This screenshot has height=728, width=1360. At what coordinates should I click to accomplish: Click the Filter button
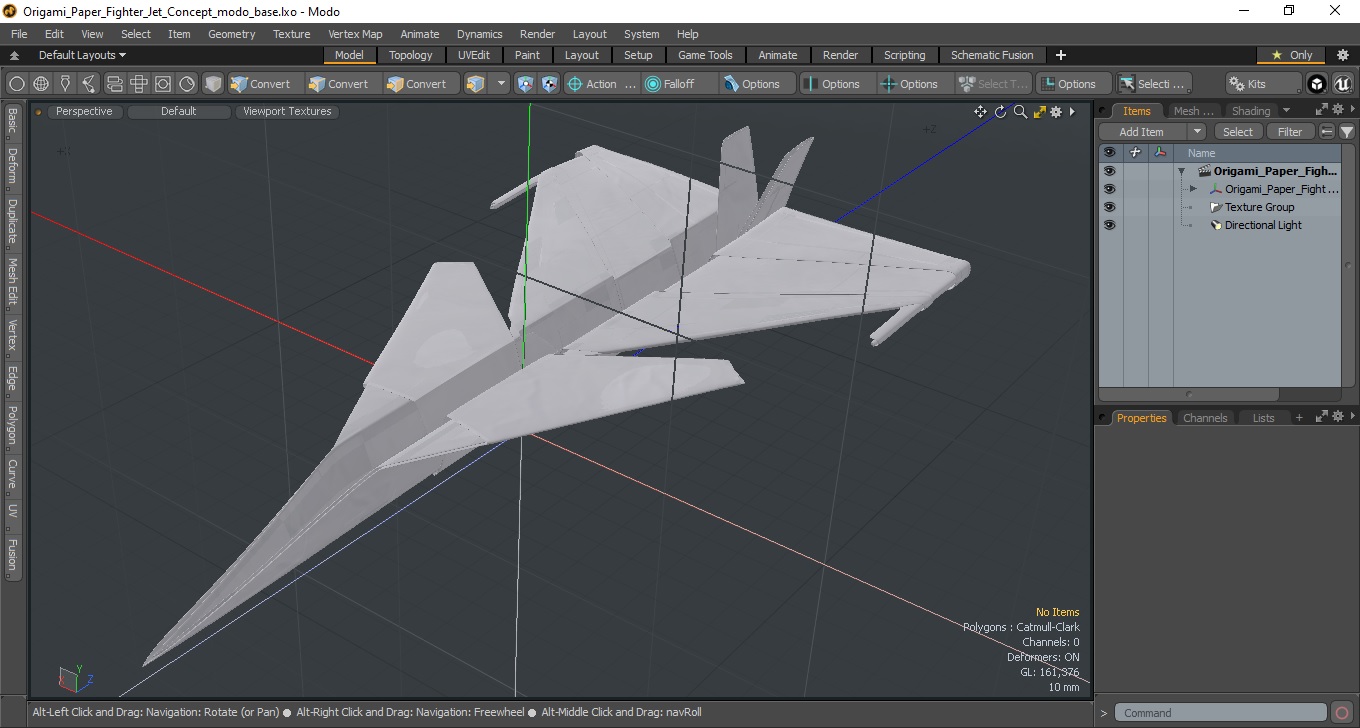pos(1291,132)
